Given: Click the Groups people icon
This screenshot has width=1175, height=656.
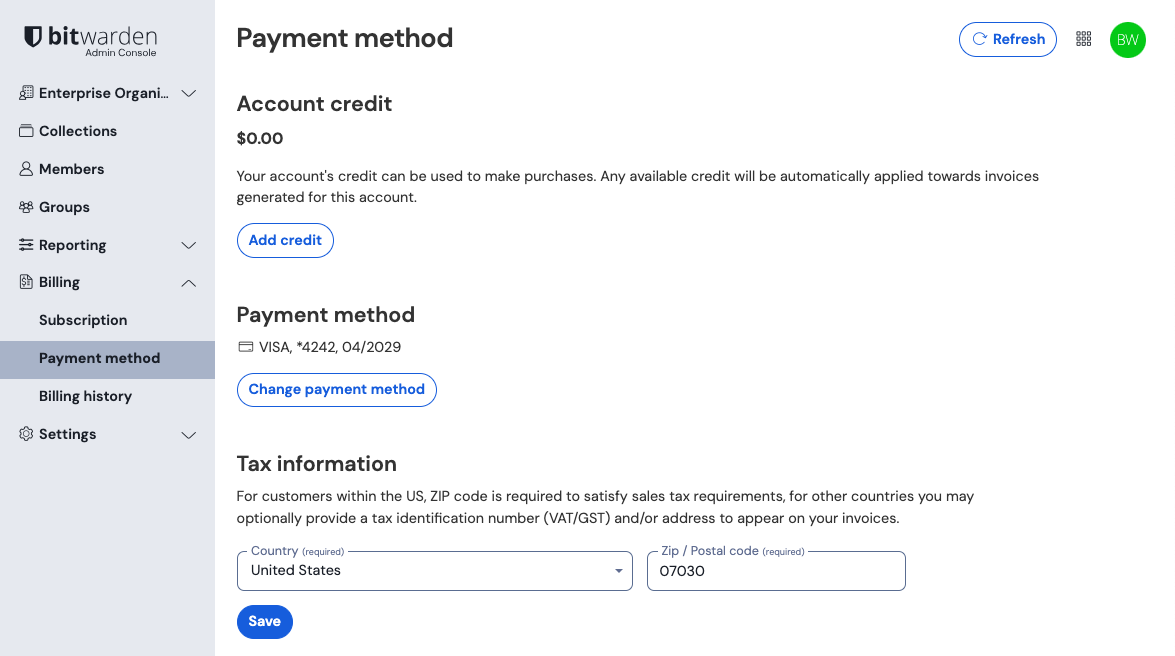Looking at the screenshot, I should (26, 207).
